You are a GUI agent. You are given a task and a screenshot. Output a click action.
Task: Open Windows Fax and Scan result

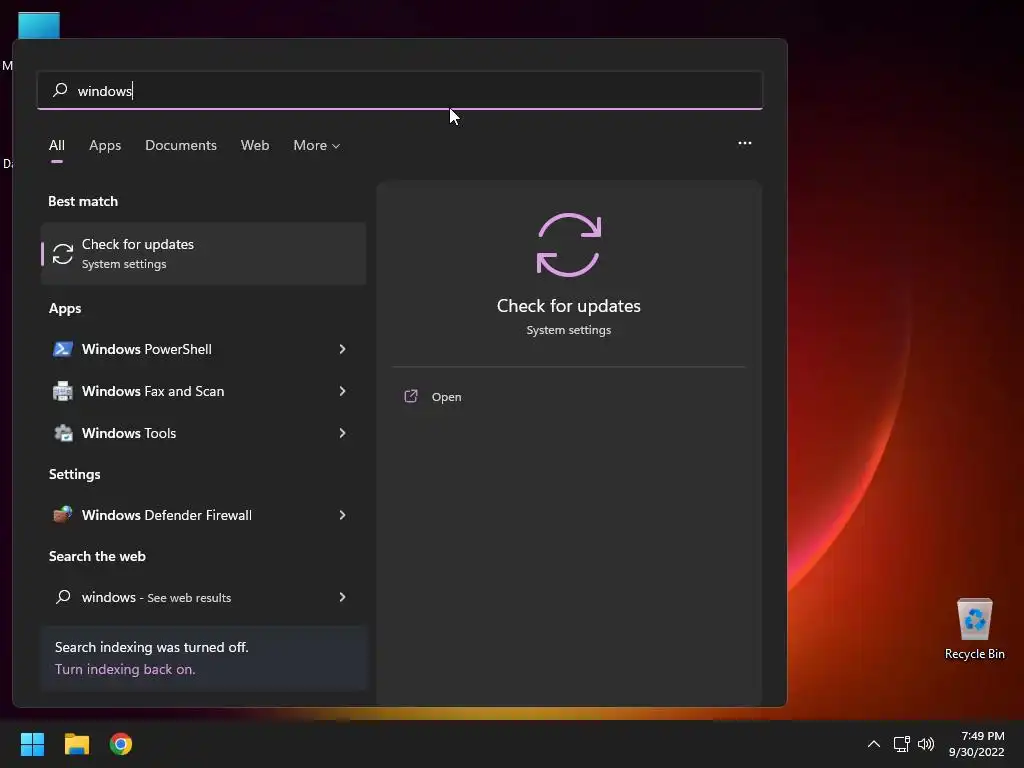(203, 391)
